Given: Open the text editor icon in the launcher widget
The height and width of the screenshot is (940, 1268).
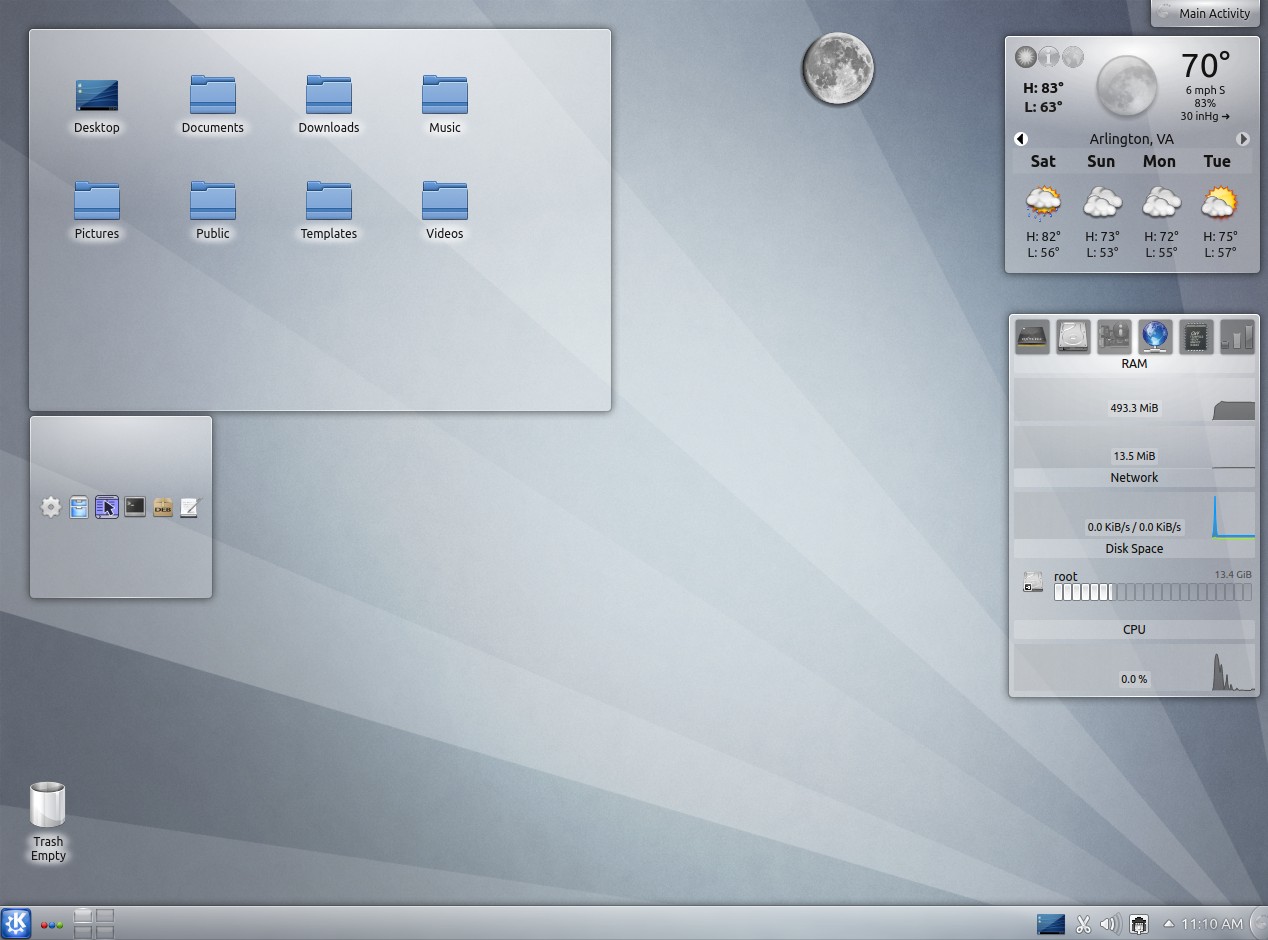Looking at the screenshot, I should point(190,507).
